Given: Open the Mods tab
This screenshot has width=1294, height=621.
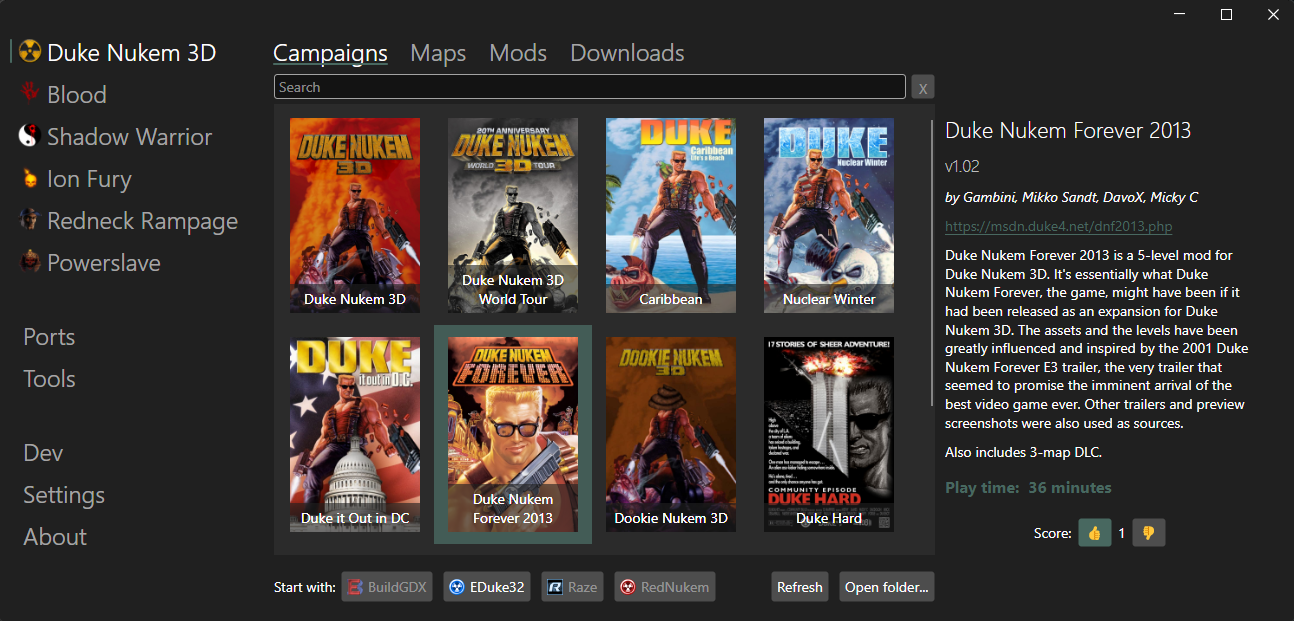Looking at the screenshot, I should click(518, 53).
